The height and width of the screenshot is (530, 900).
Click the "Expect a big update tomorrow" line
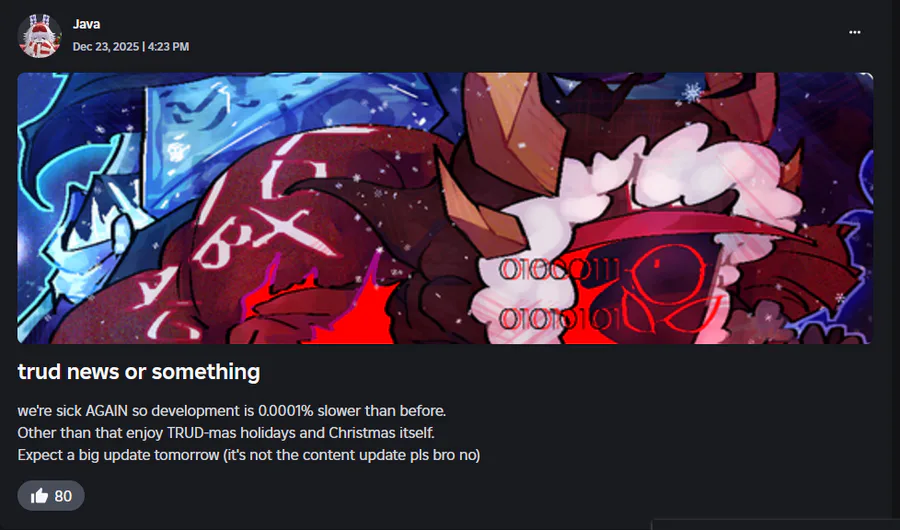click(x=249, y=455)
